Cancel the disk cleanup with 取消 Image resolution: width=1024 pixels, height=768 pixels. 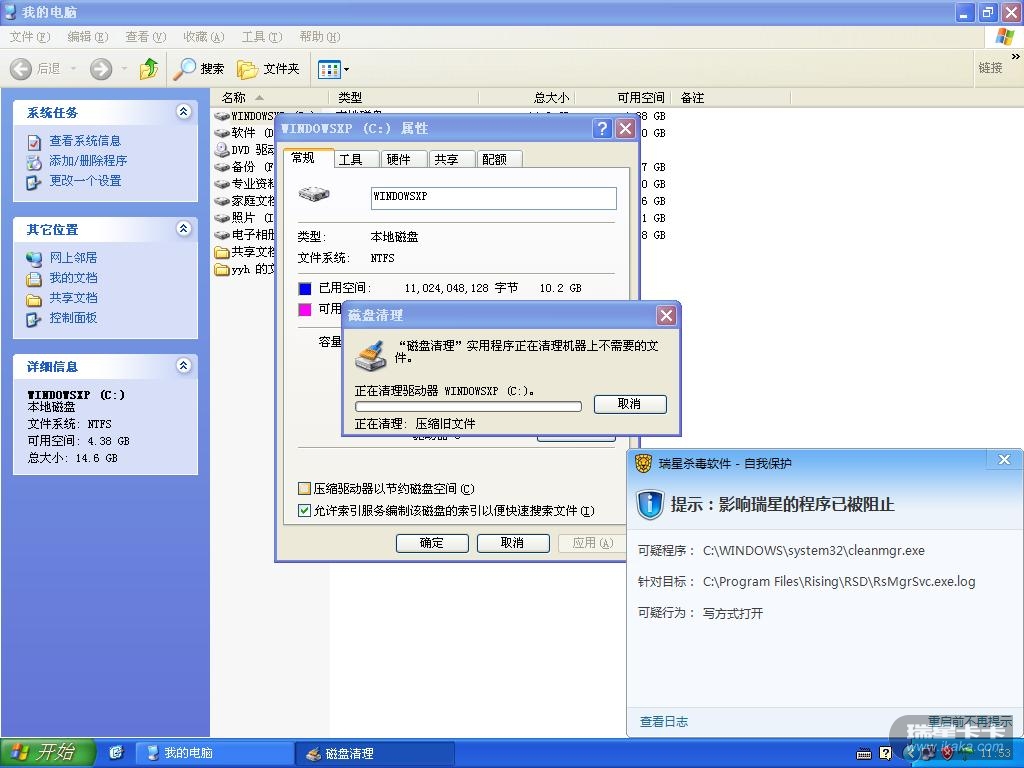[x=630, y=404]
